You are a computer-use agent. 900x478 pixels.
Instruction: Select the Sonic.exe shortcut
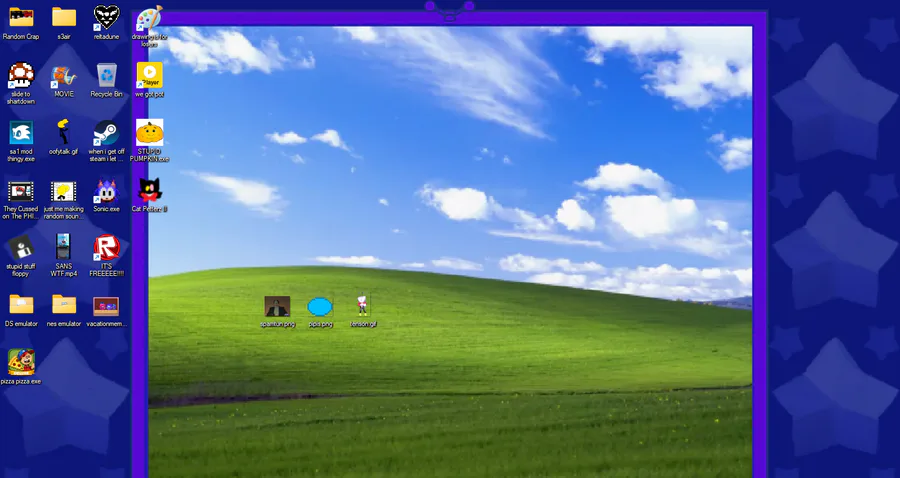(106, 191)
